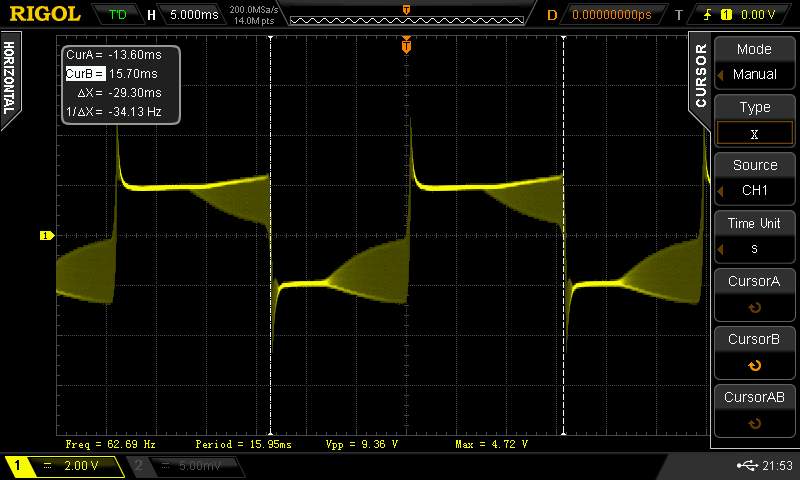Select the highlighted CurB readout

point(85,74)
